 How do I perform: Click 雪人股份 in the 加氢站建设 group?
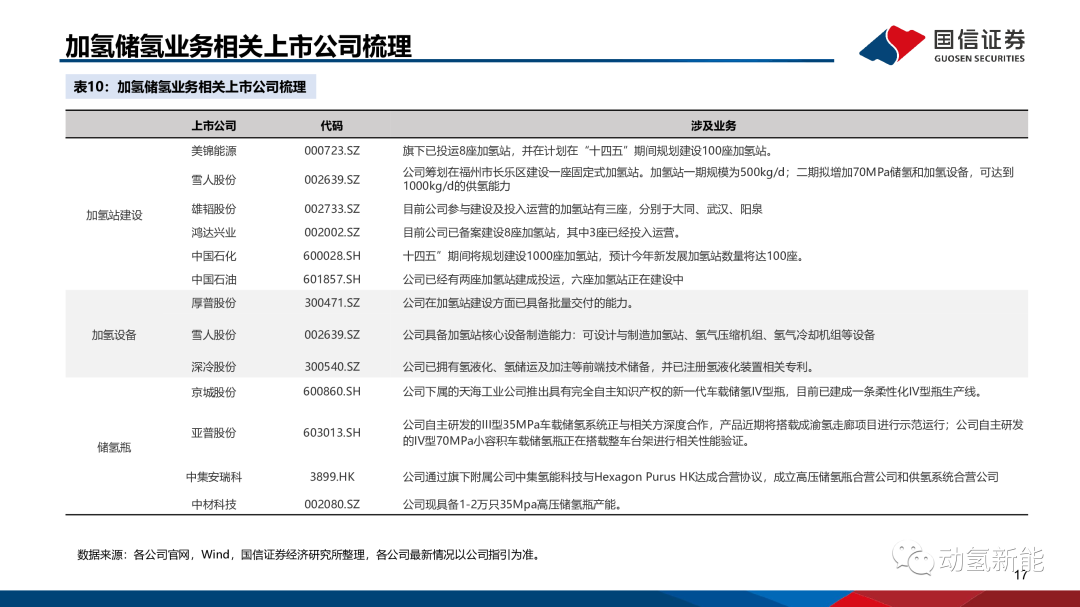[x=214, y=180]
